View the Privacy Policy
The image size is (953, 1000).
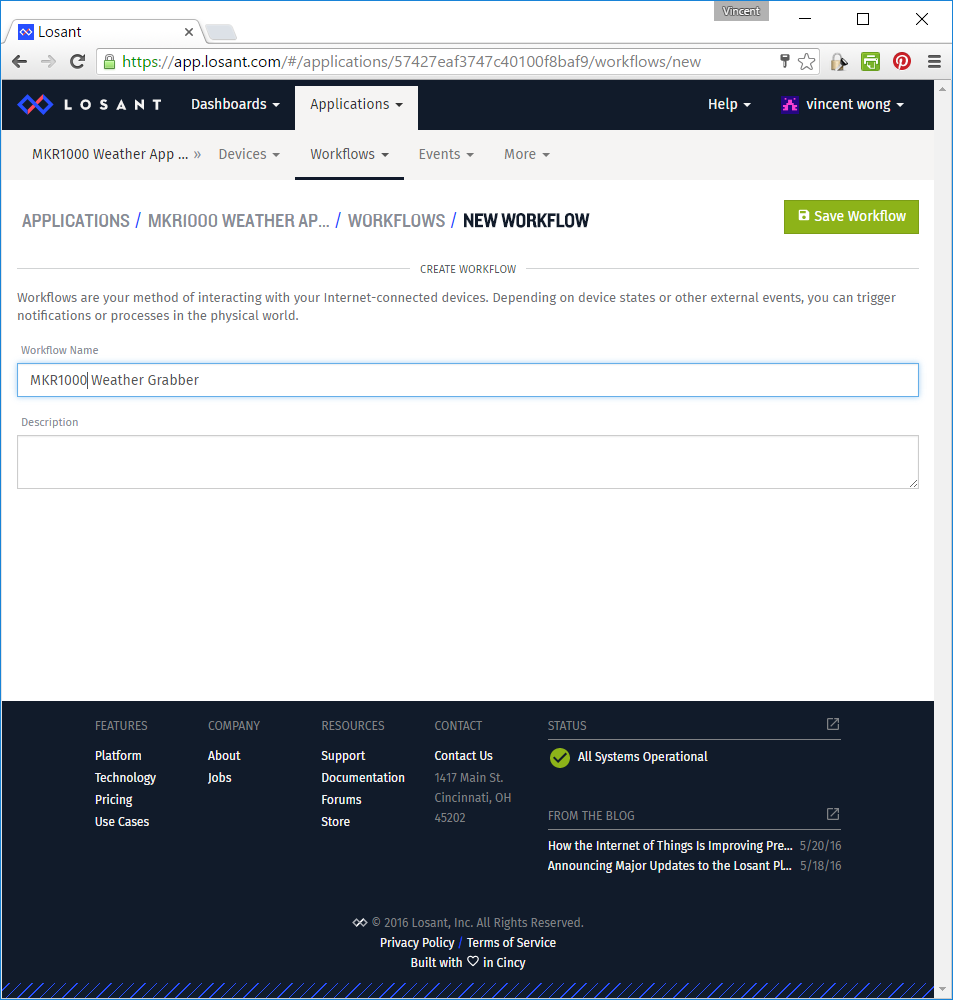pos(417,942)
